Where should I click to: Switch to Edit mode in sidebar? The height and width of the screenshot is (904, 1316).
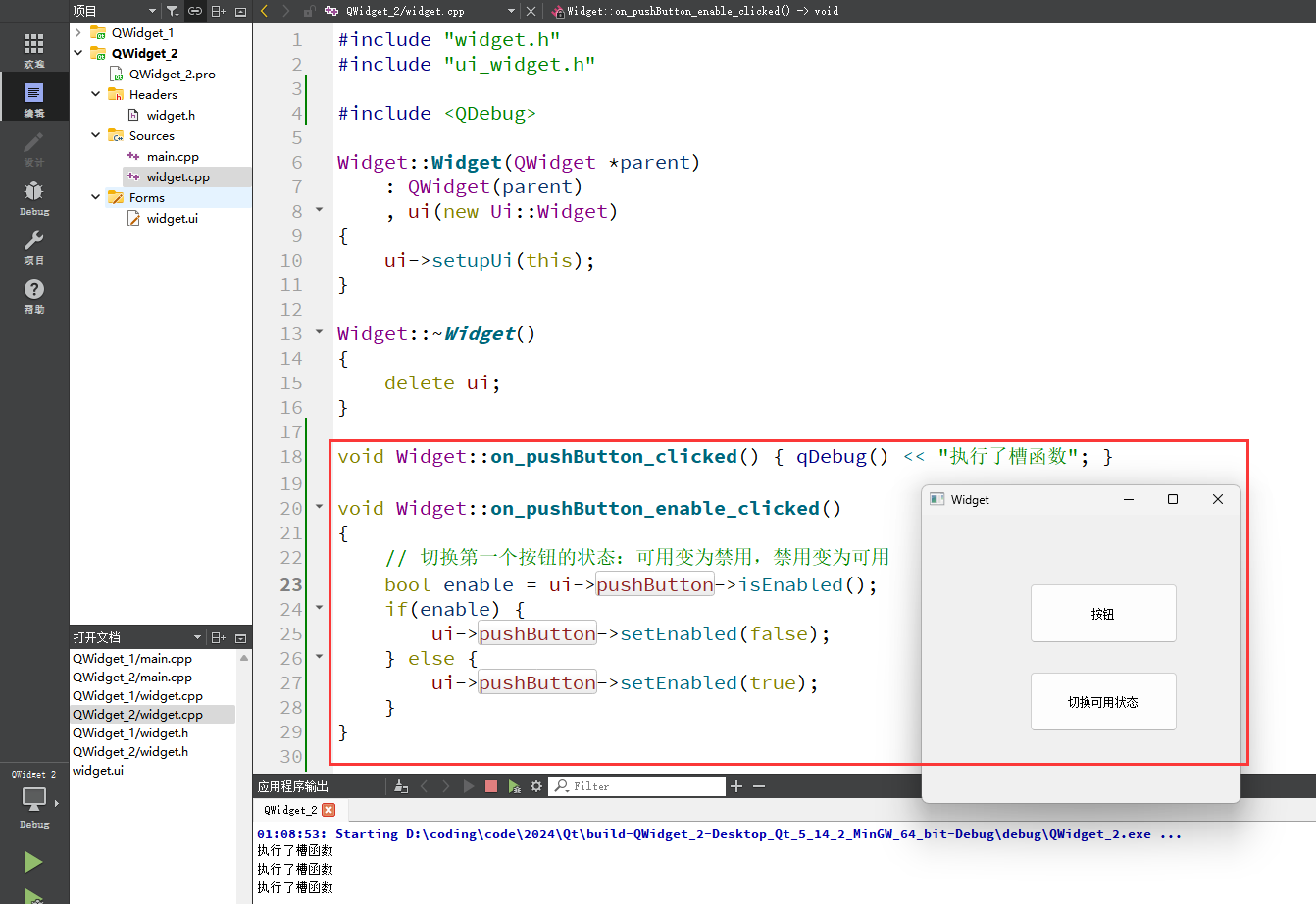tap(34, 98)
